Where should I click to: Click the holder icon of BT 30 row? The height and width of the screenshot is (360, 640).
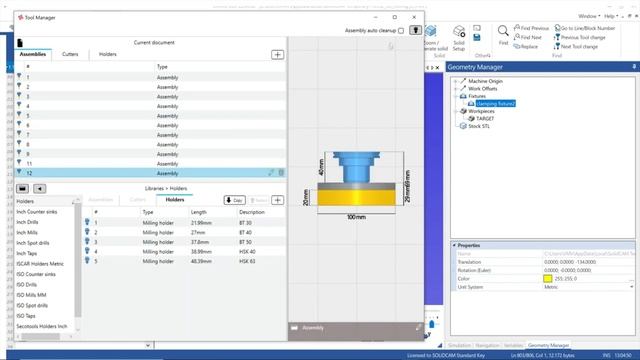click(87, 222)
